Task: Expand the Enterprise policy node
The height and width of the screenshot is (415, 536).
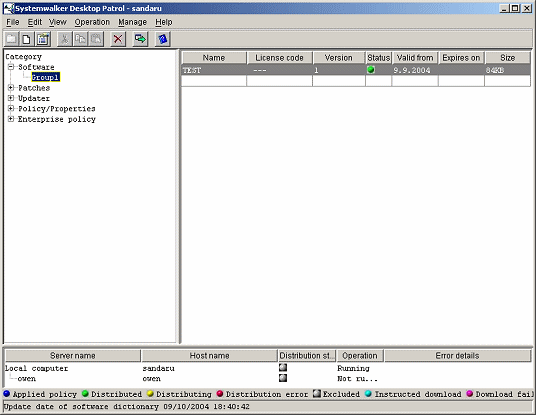Action: 11,119
